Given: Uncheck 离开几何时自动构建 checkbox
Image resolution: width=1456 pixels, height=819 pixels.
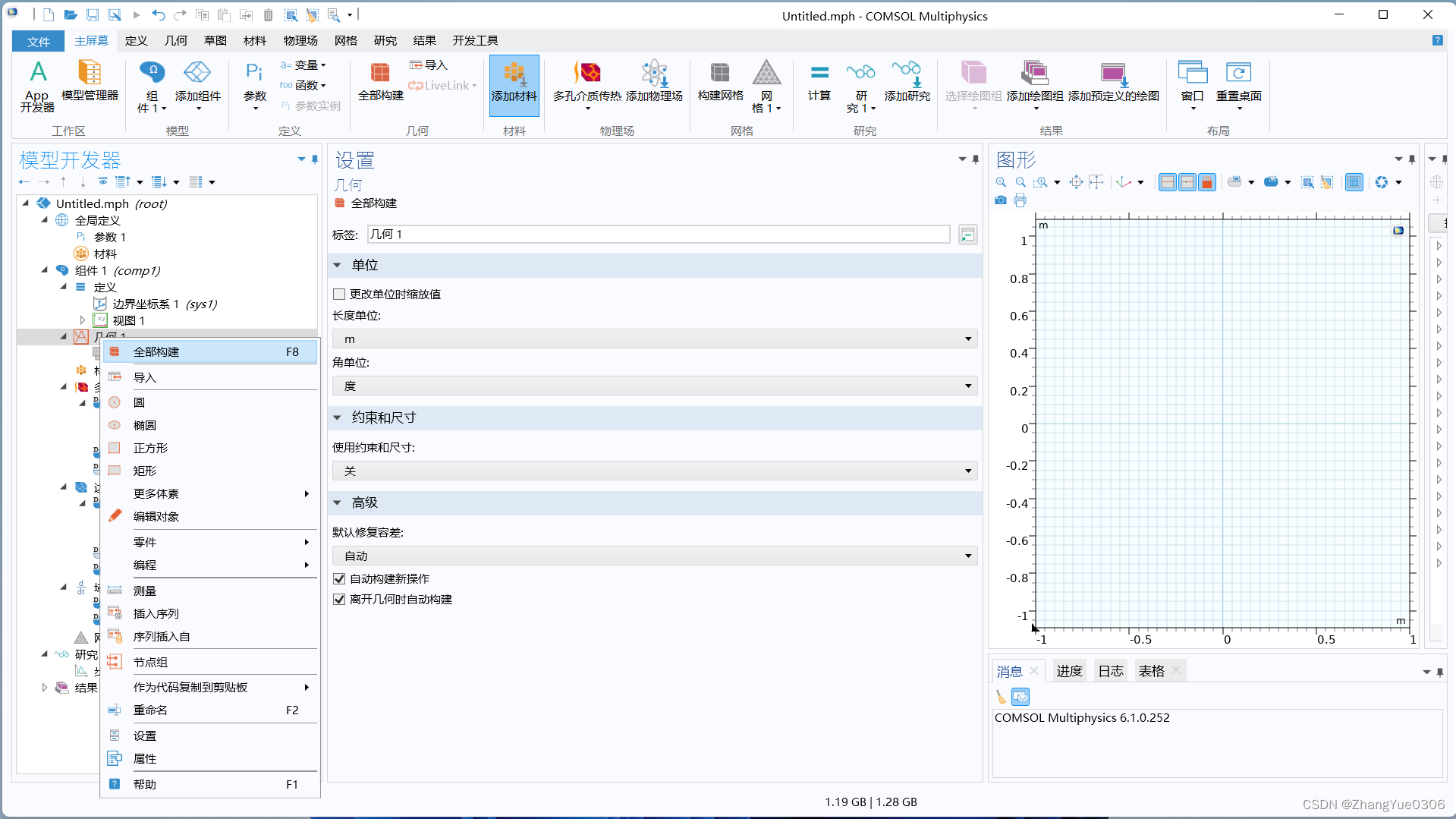Looking at the screenshot, I should pos(339,600).
